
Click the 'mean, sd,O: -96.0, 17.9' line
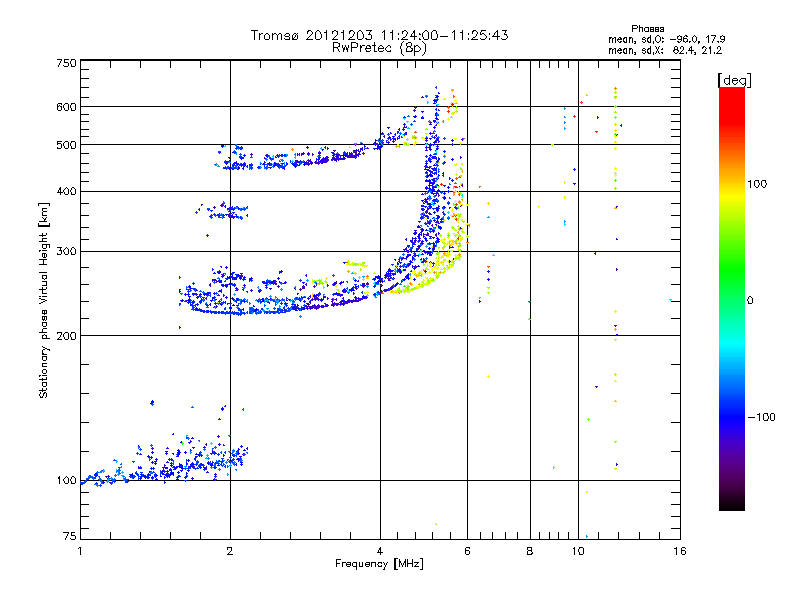(666, 39)
